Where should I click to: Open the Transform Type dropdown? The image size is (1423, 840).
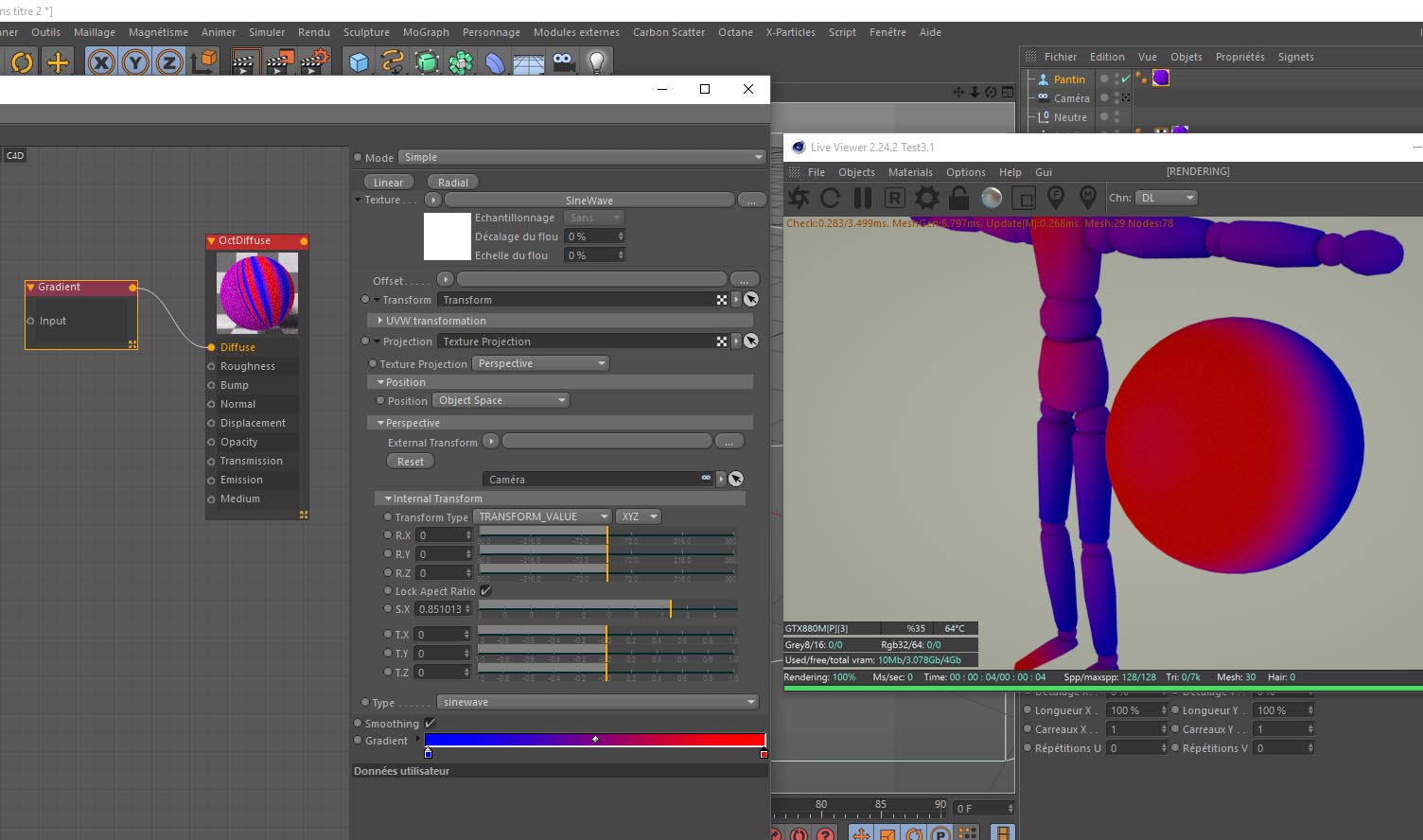point(542,516)
